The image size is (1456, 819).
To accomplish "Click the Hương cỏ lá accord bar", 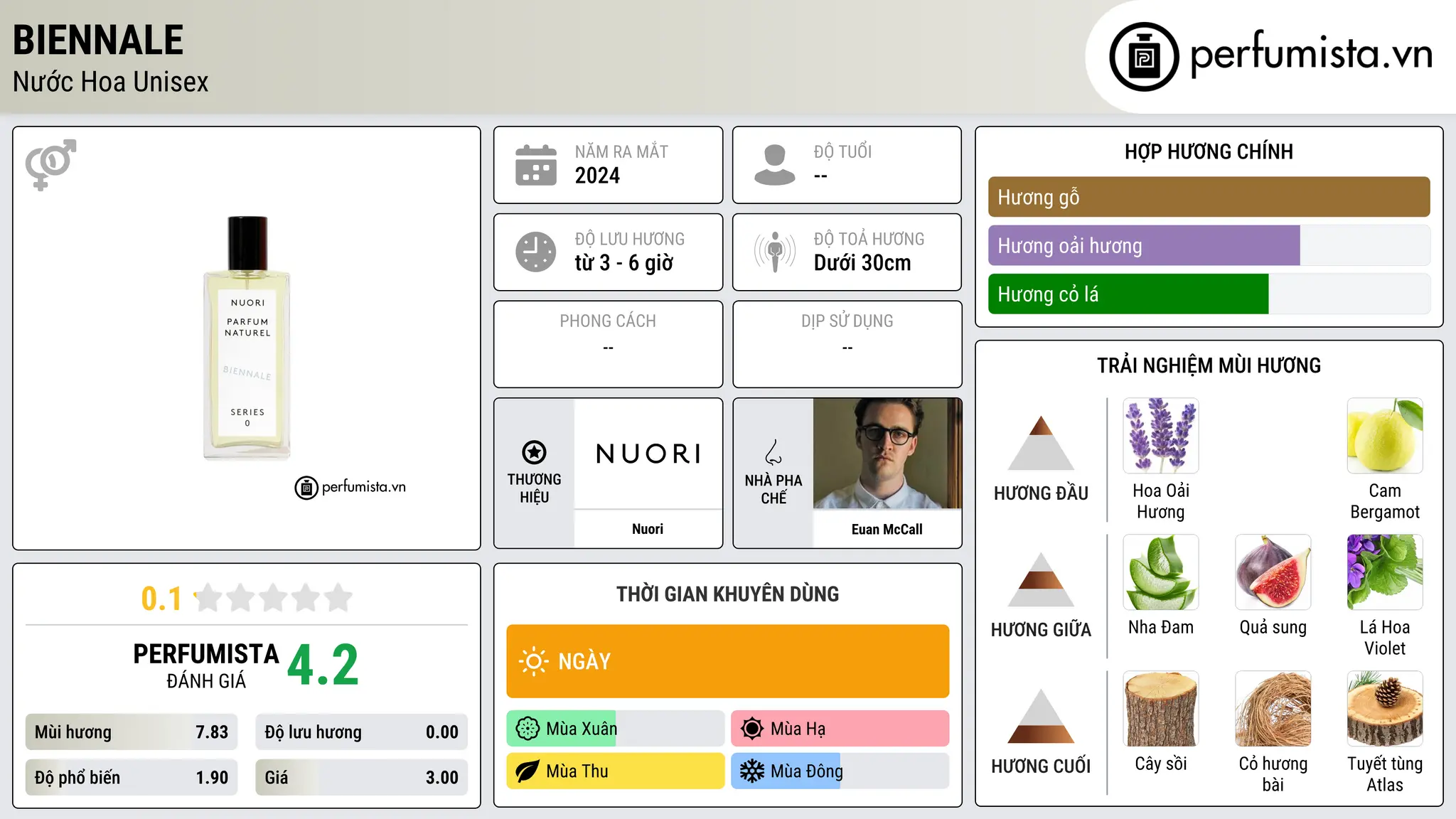I will (x=1209, y=294).
